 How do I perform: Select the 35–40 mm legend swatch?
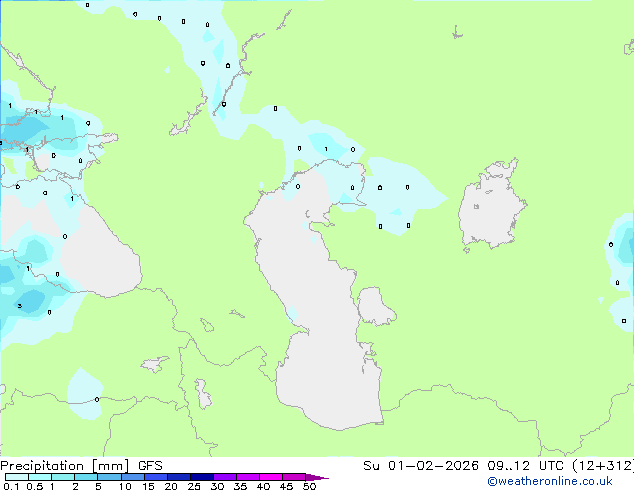click(x=248, y=477)
